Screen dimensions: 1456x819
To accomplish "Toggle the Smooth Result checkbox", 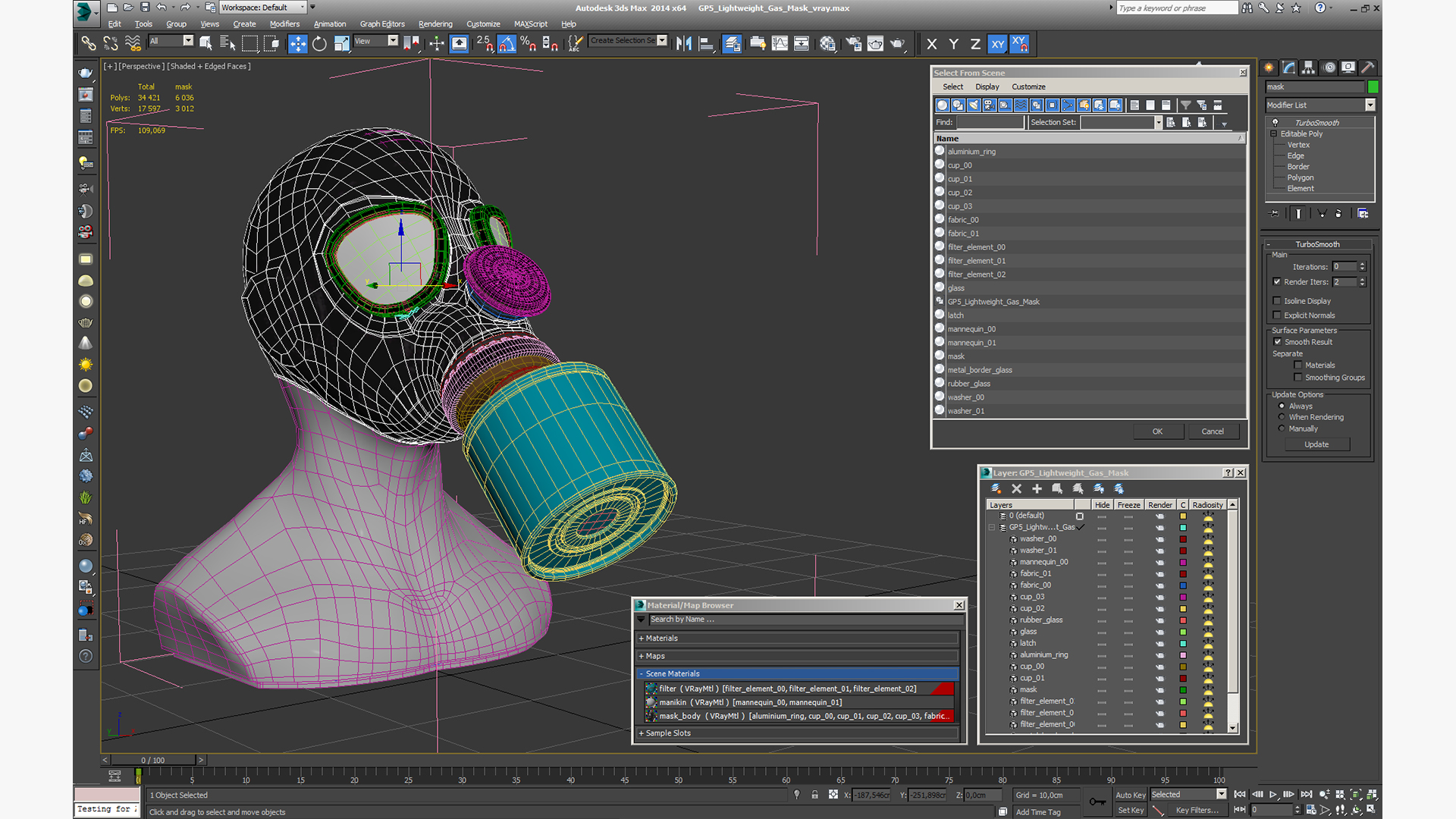I will point(1277,342).
